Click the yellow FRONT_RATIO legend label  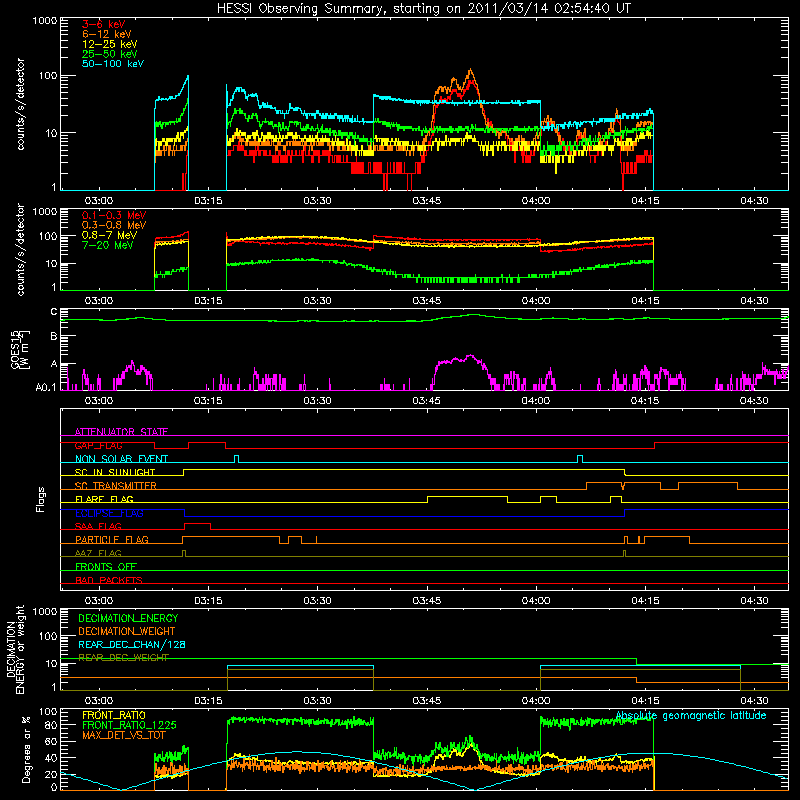pyautogui.click(x=114, y=715)
